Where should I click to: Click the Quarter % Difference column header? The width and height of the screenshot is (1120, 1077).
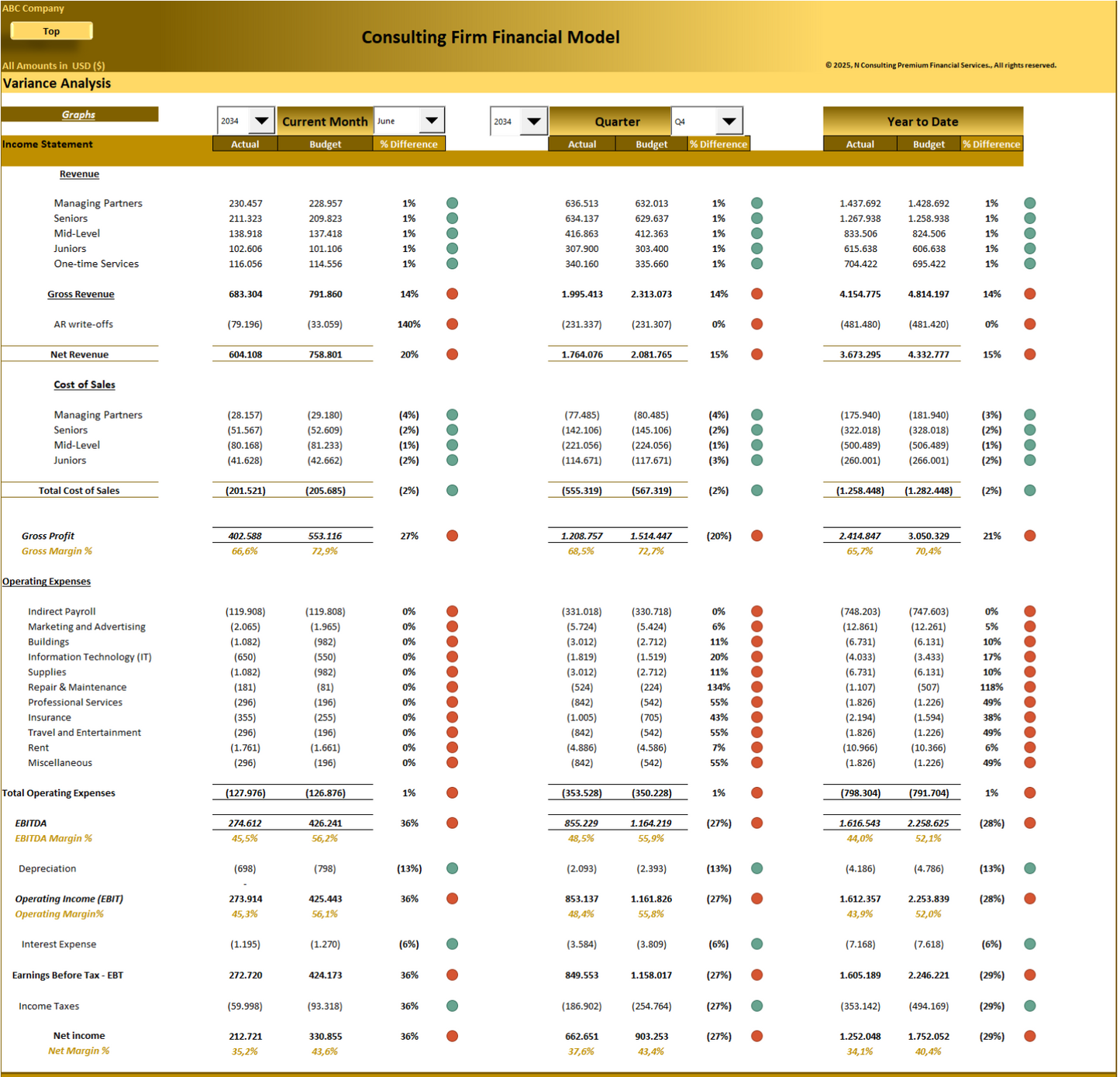[x=719, y=144]
